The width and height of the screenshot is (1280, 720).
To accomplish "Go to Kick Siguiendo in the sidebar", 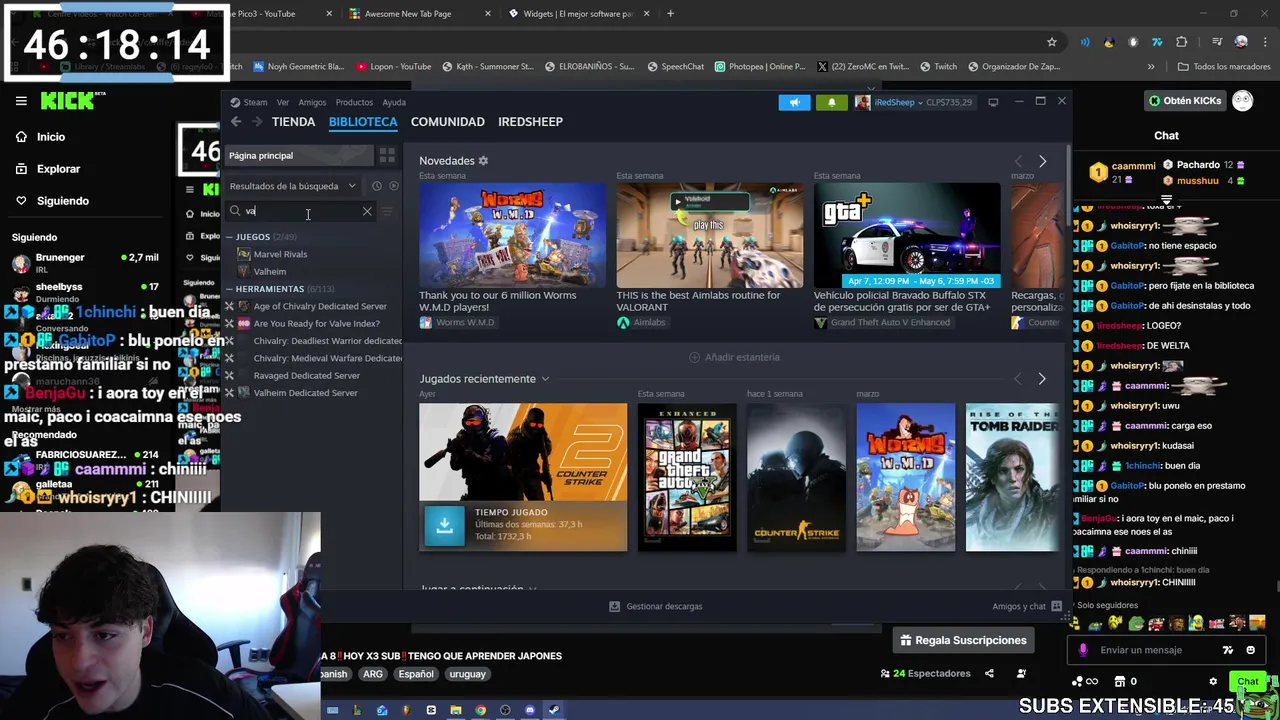I will click(62, 201).
